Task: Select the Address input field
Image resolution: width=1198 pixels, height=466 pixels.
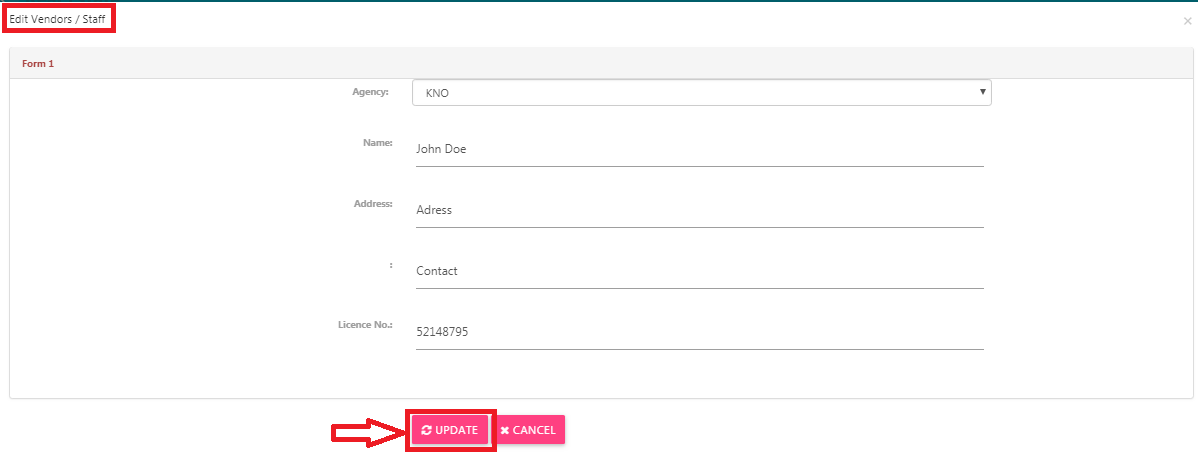Action: [699, 210]
